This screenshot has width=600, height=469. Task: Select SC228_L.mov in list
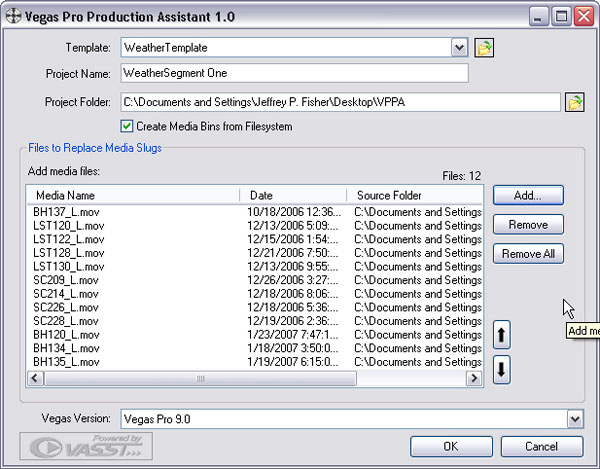coord(66,321)
